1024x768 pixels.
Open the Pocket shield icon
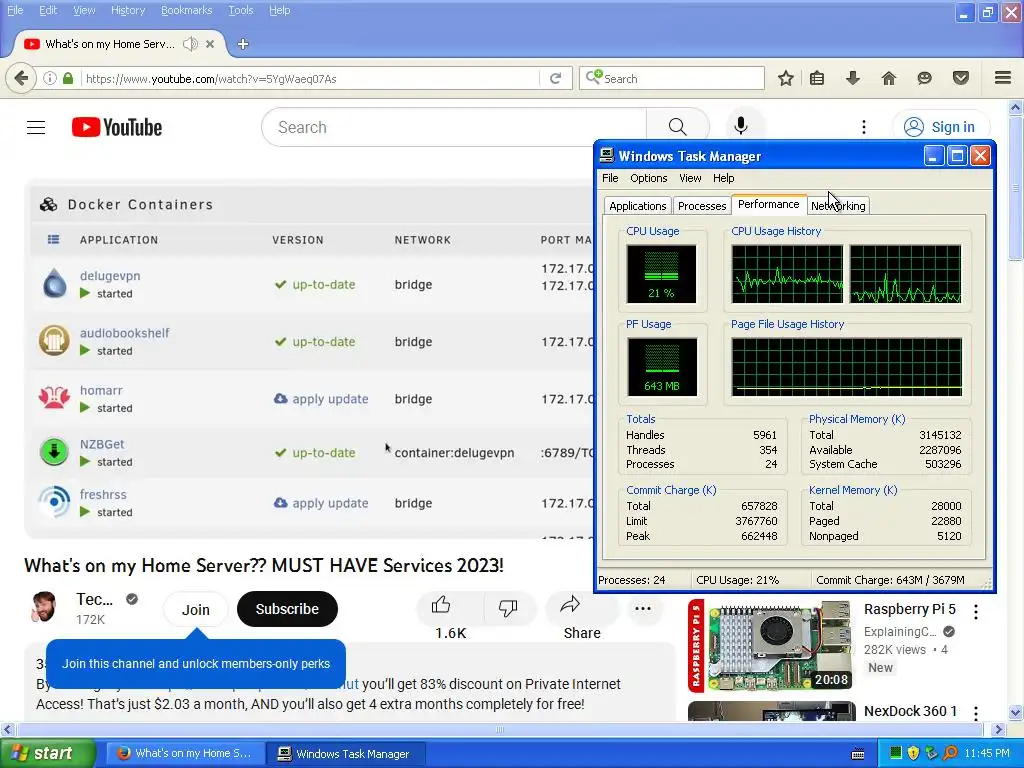click(961, 78)
